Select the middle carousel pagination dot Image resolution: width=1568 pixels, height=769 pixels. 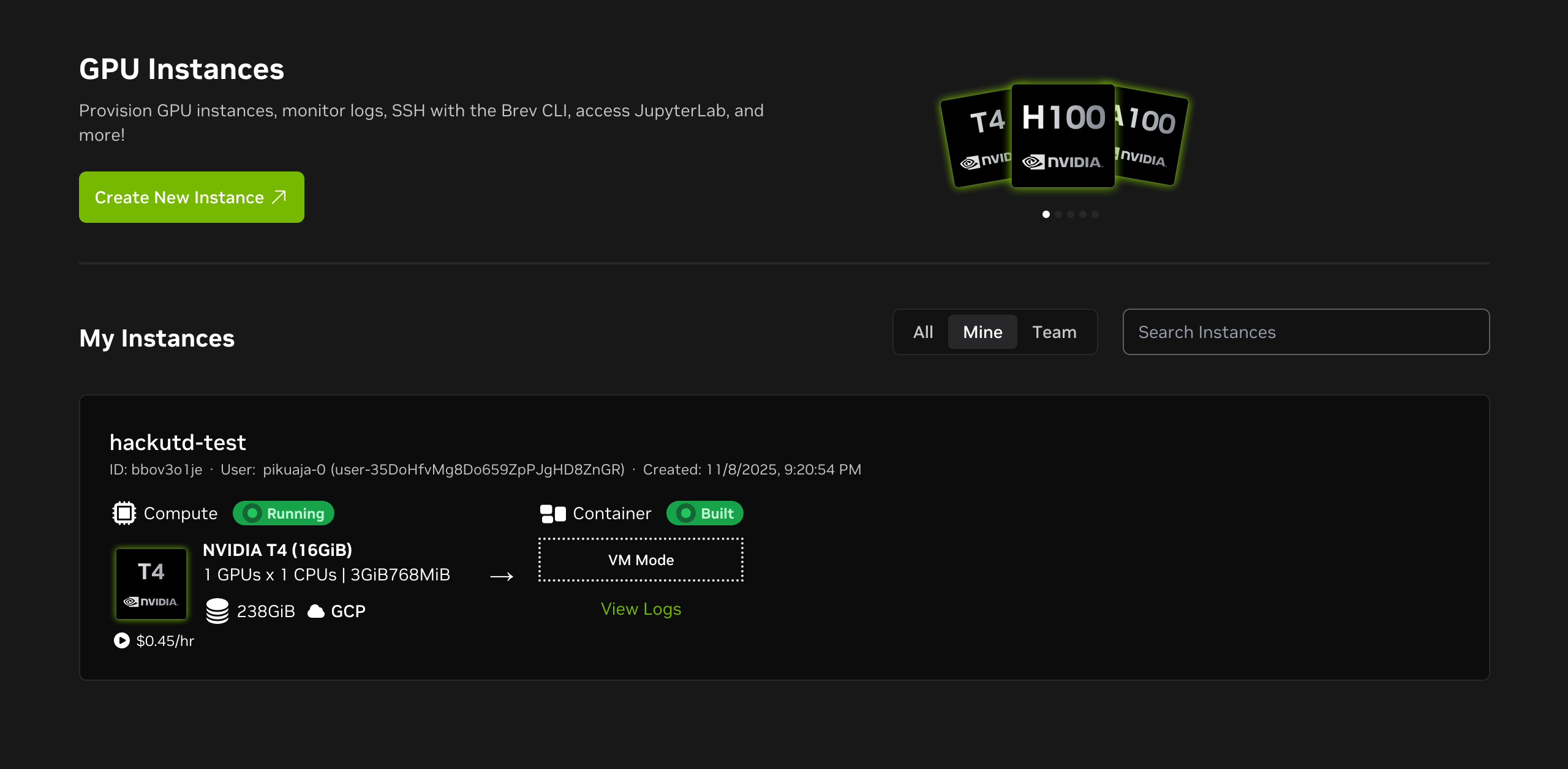point(1071,214)
